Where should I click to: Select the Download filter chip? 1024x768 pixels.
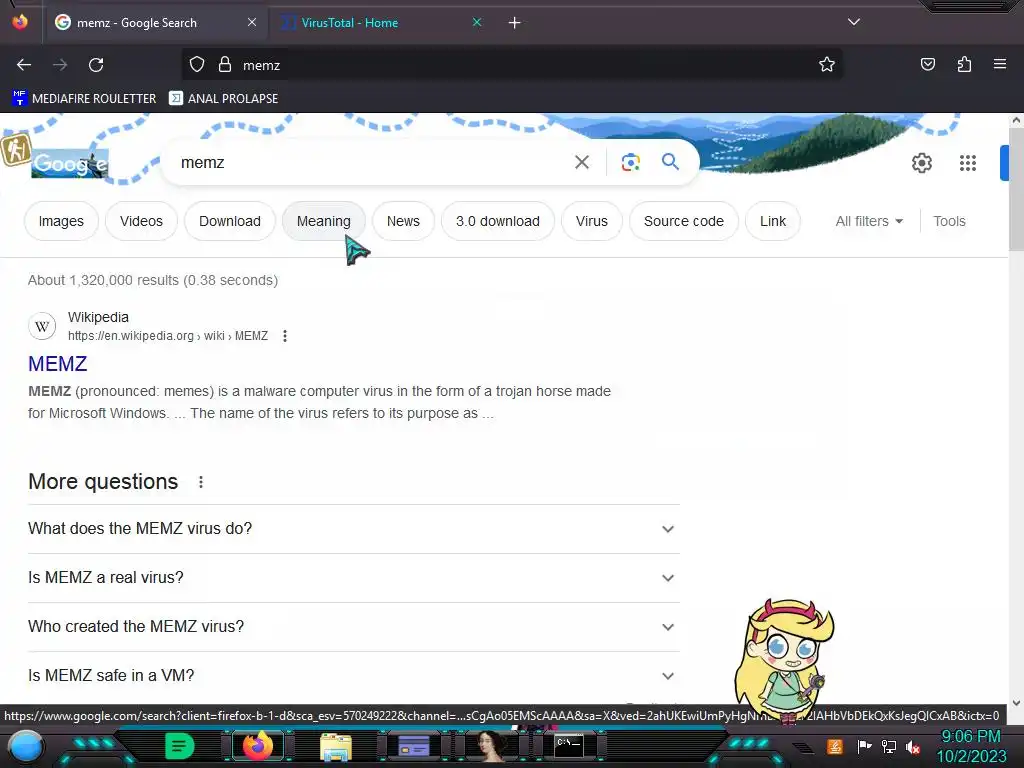pos(230,221)
